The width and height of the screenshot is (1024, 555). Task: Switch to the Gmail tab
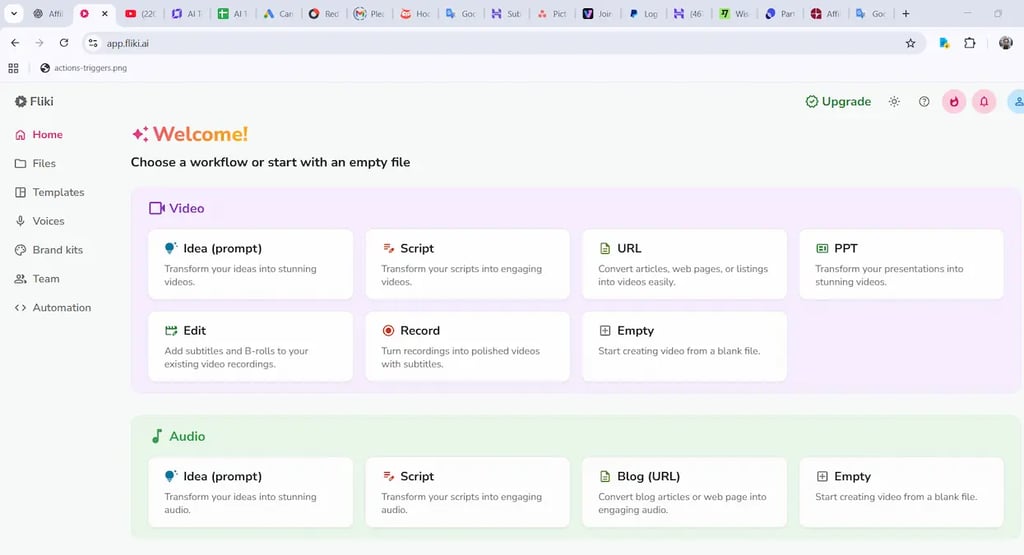coord(369,13)
